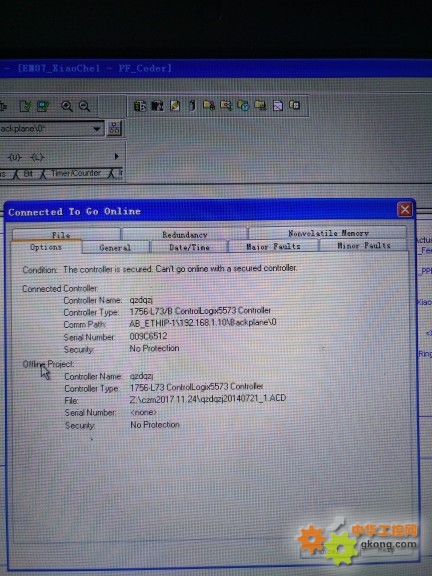
Task: Close the Connected To Go Online dialog
Action: click(x=405, y=210)
